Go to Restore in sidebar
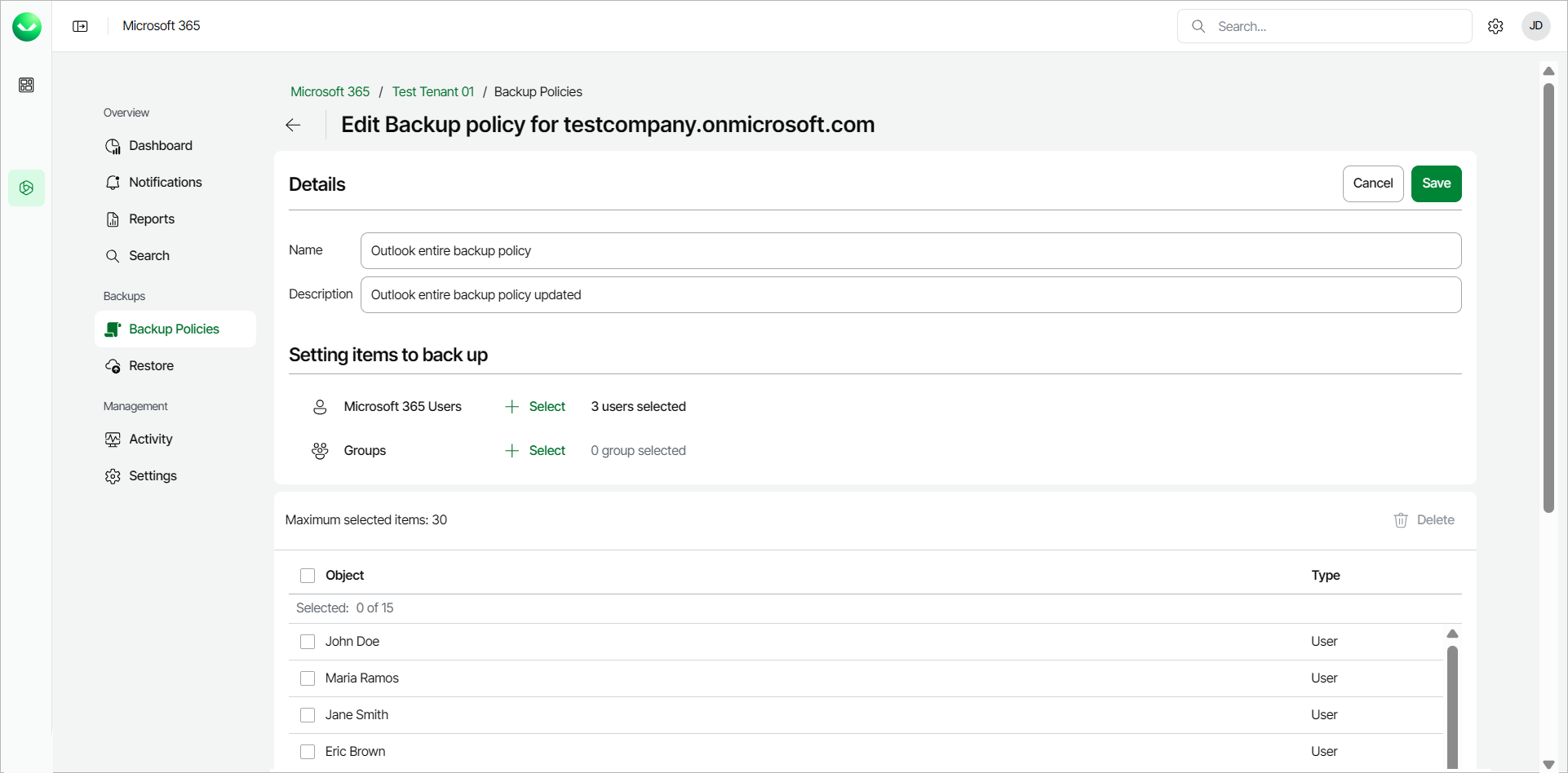This screenshot has height=773, width=1568. pos(151,366)
